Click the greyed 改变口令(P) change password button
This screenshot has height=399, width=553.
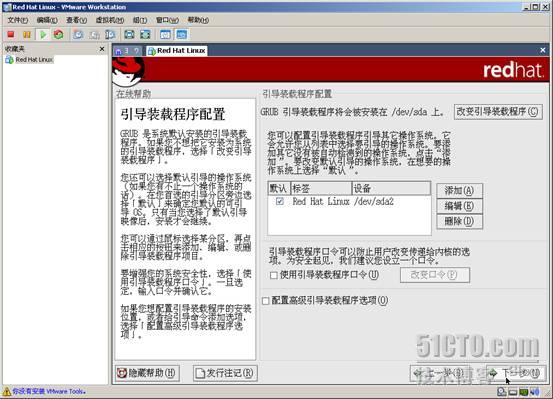[x=435, y=275]
